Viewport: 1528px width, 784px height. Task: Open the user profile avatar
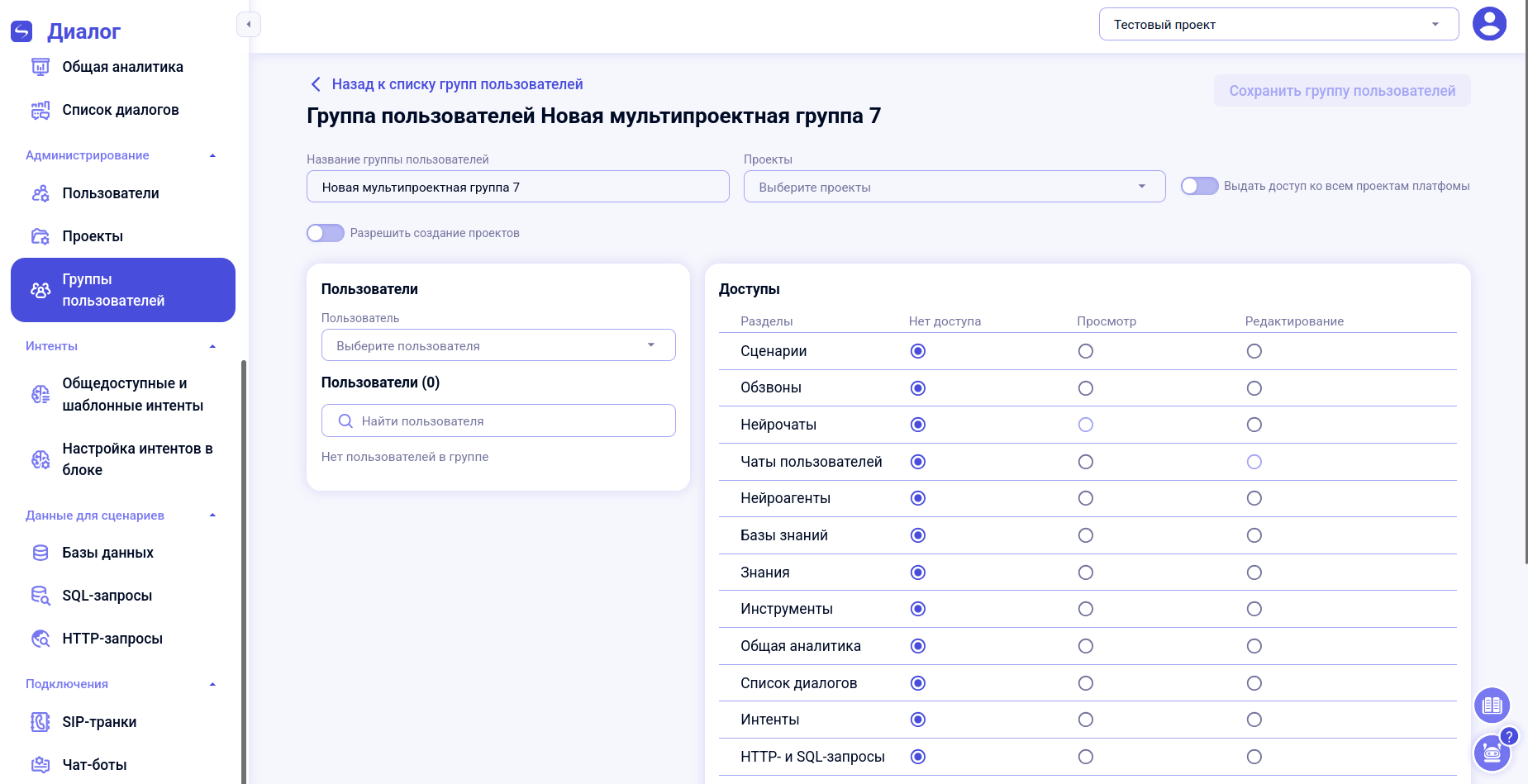[1489, 24]
